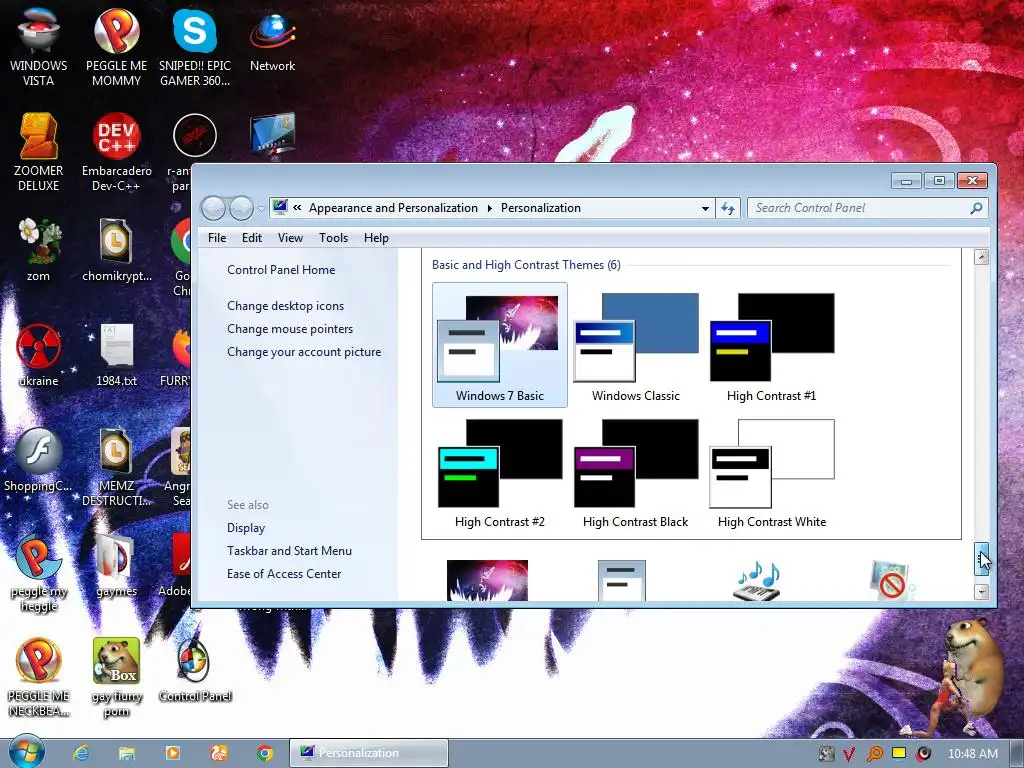The image size is (1024, 768).
Task: Apply the High Contrast #2 theme
Action: [500, 473]
